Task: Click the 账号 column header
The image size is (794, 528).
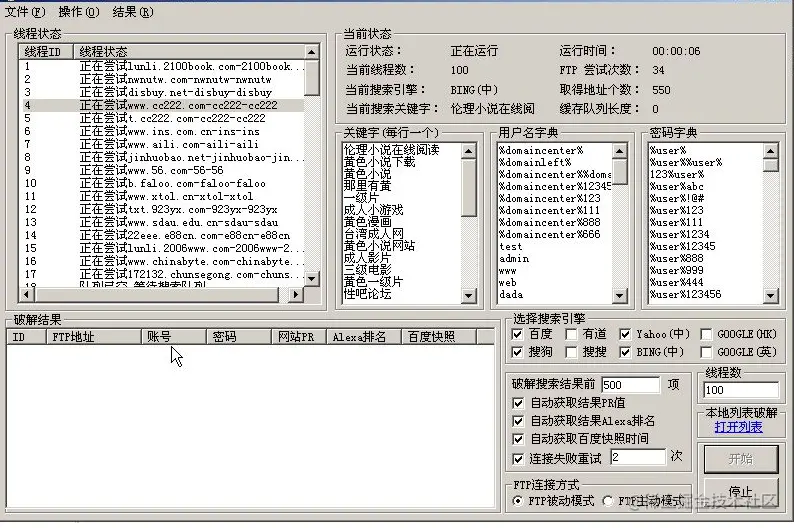Action: click(x=174, y=337)
